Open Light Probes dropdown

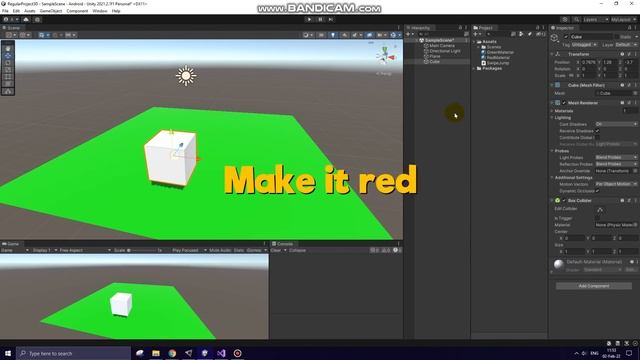click(616, 158)
